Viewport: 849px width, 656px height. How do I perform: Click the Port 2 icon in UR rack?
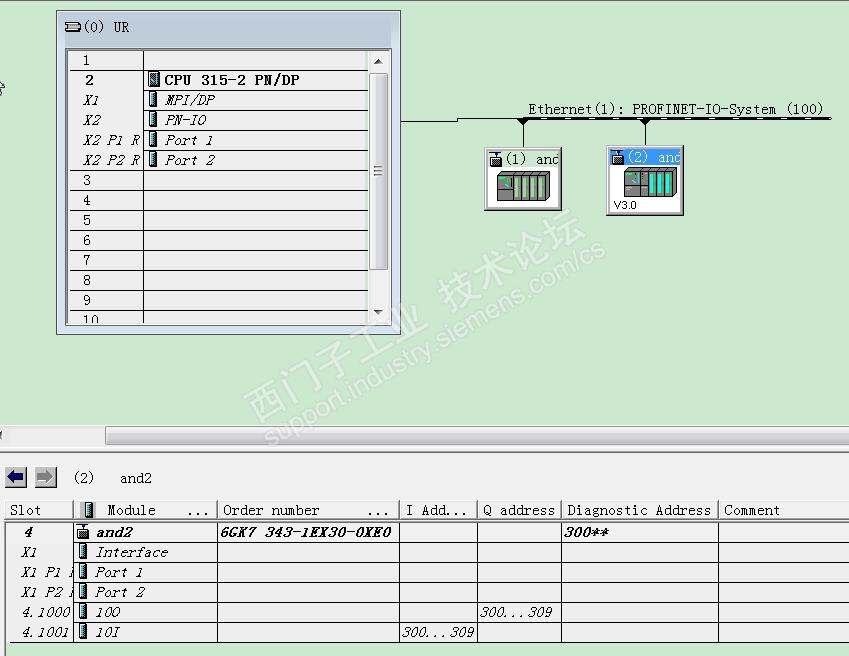[x=153, y=160]
